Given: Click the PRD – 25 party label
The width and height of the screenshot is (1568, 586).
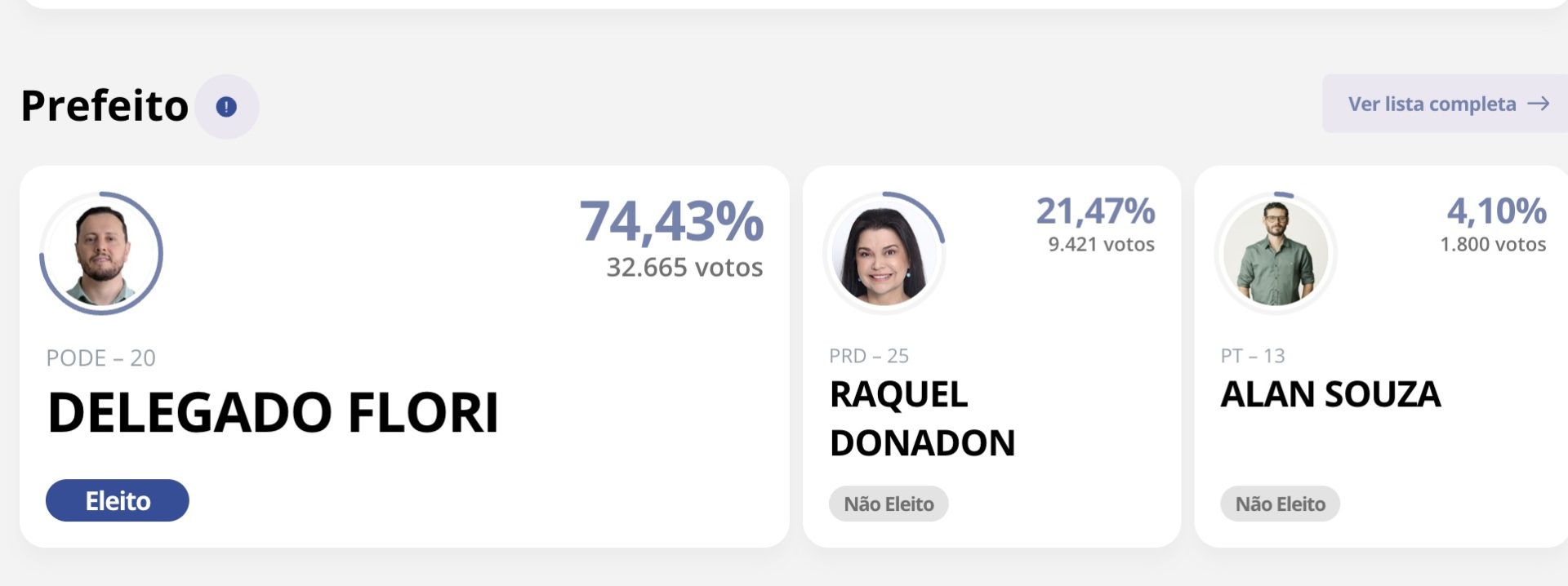Looking at the screenshot, I should 869,356.
